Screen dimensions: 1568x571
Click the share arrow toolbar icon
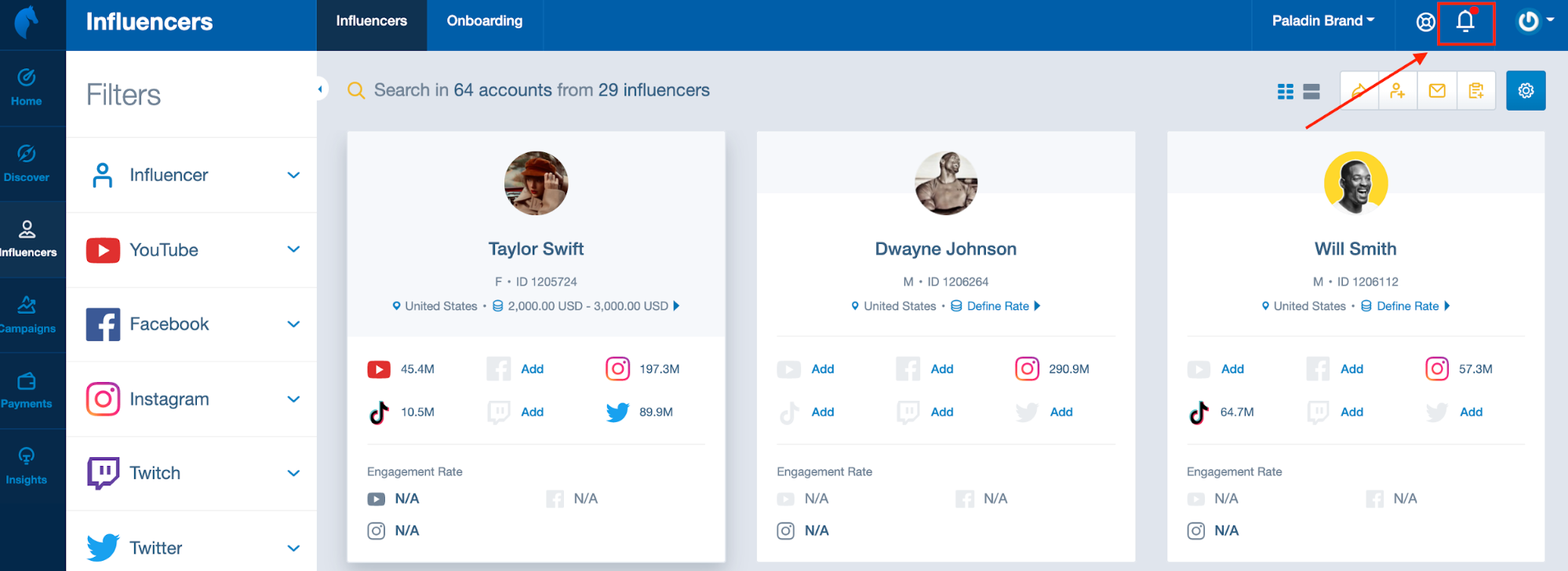point(1359,91)
